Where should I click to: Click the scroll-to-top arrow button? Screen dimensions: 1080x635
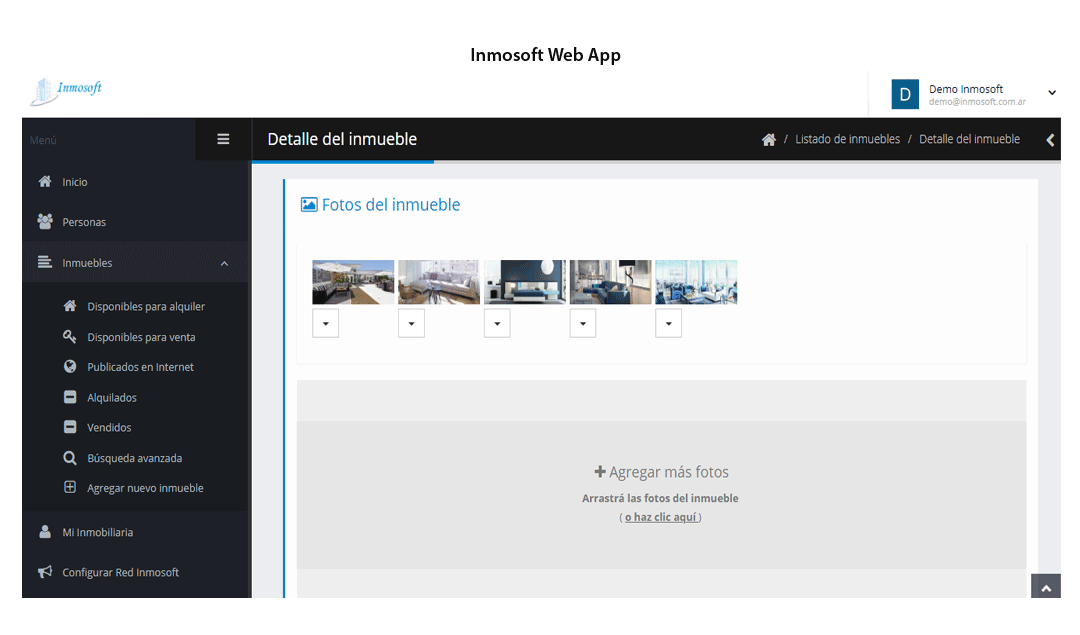[1046, 587]
